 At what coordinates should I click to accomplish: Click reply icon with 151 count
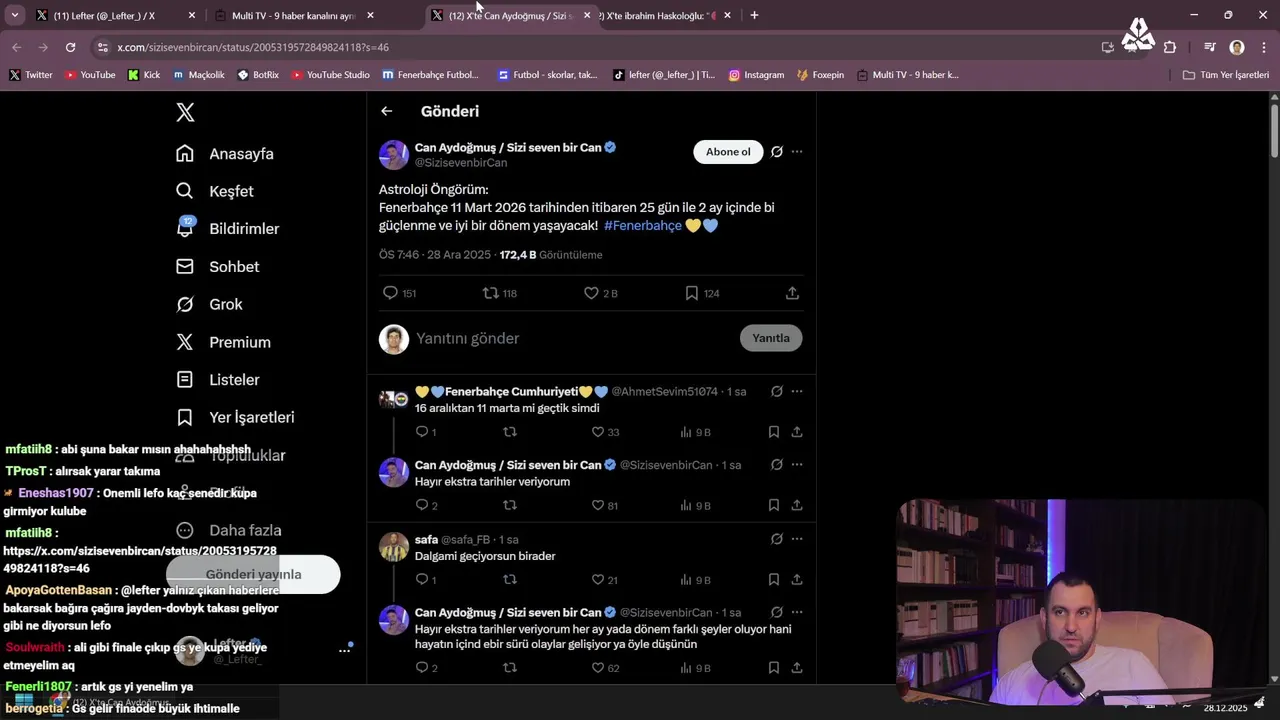tap(399, 293)
